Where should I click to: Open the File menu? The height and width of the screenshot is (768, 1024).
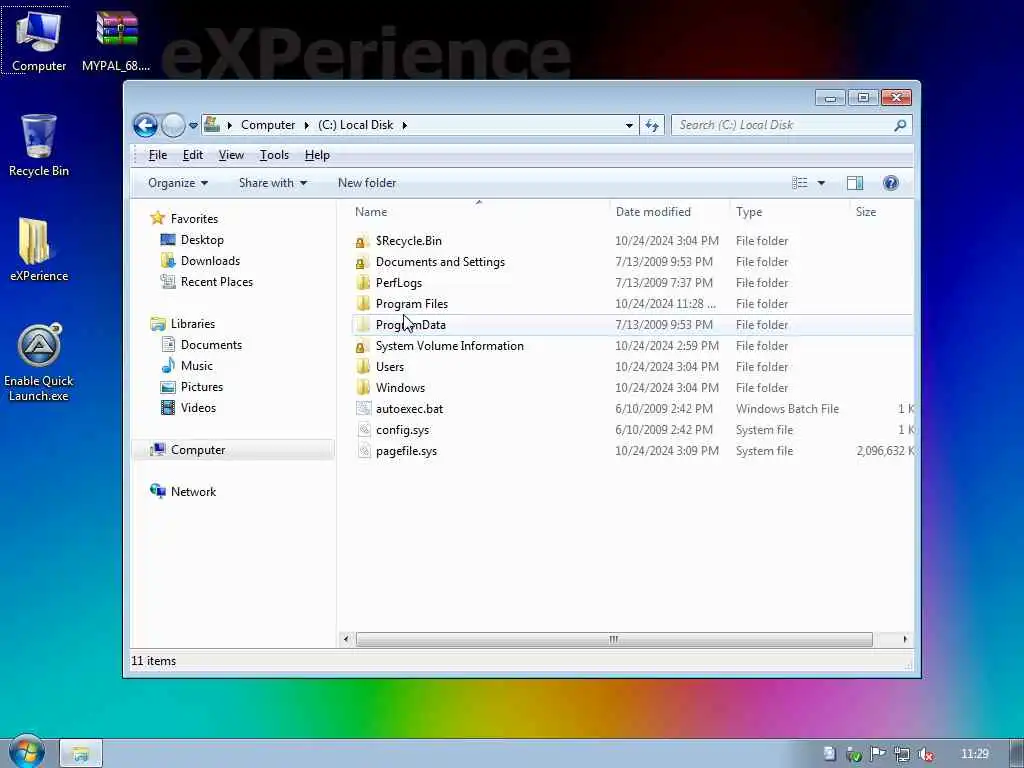pyautogui.click(x=157, y=155)
